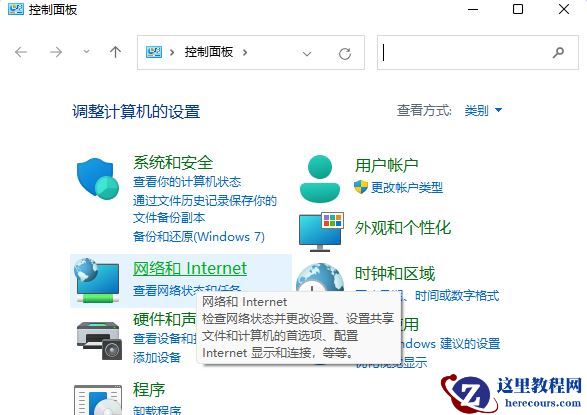
Task: Open 时钟和区域 category heading
Action: (395, 274)
